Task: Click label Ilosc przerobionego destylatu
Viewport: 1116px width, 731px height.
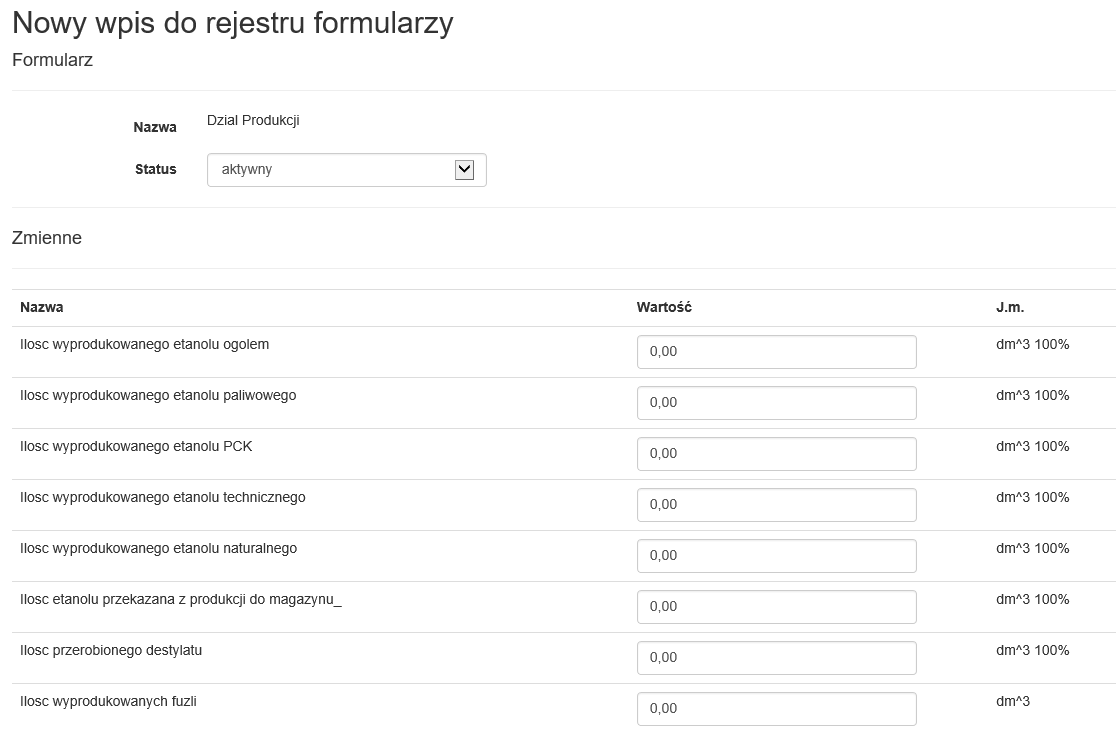Action: [111, 651]
